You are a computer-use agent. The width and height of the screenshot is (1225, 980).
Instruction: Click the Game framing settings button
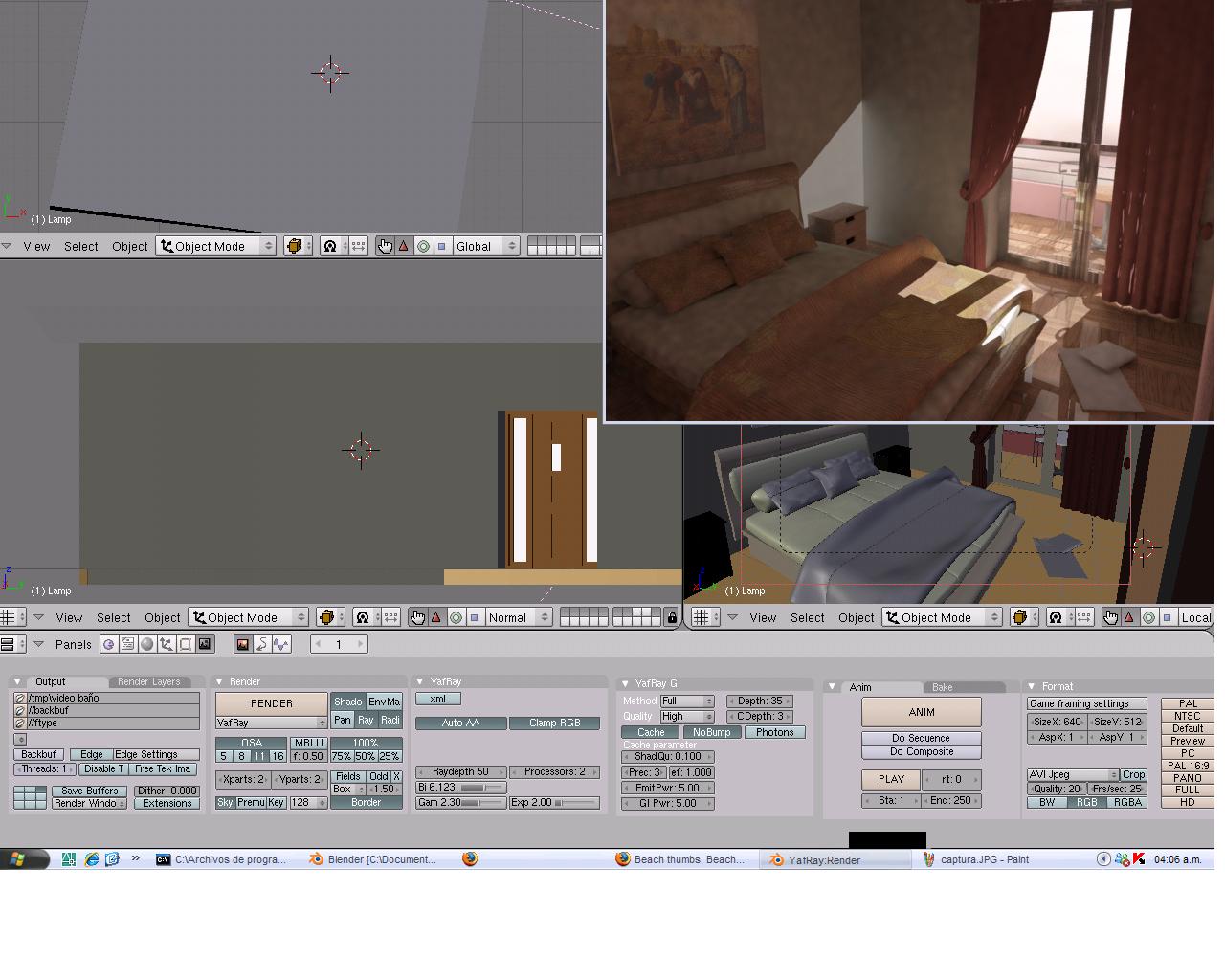pos(1086,703)
